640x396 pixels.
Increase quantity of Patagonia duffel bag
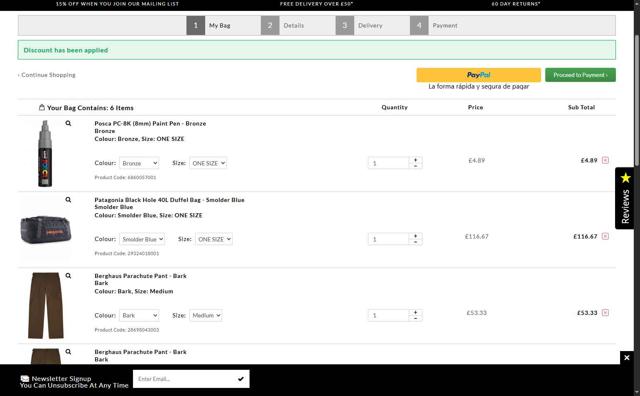pos(416,236)
